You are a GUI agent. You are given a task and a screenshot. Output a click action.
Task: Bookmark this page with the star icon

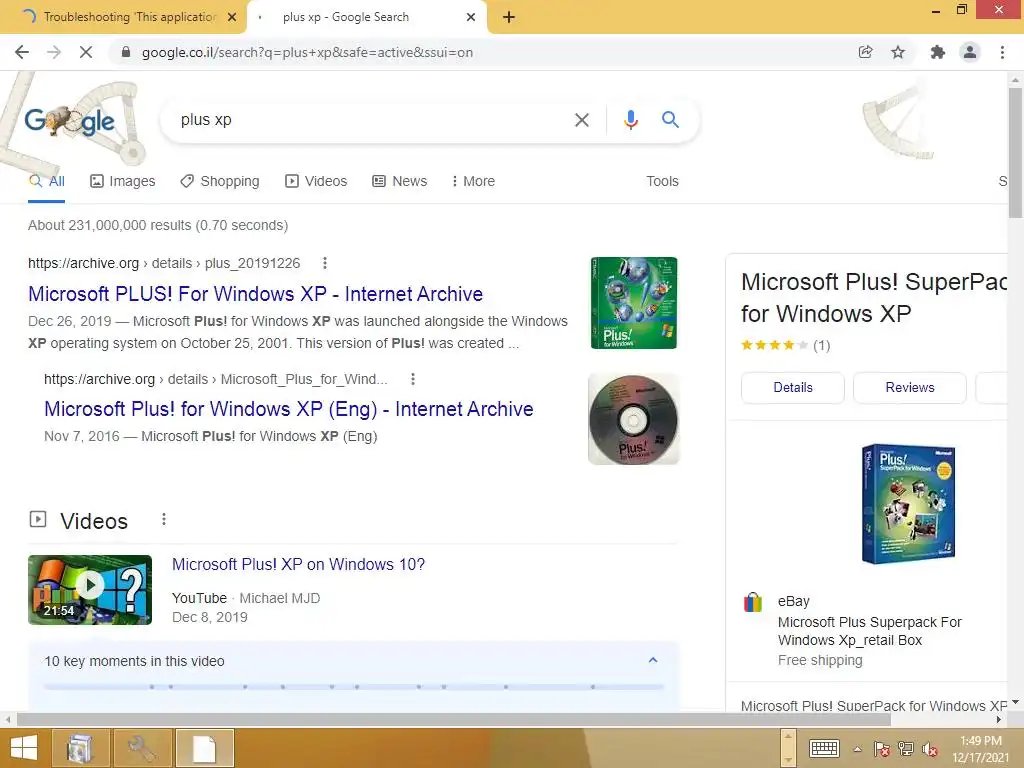click(898, 52)
